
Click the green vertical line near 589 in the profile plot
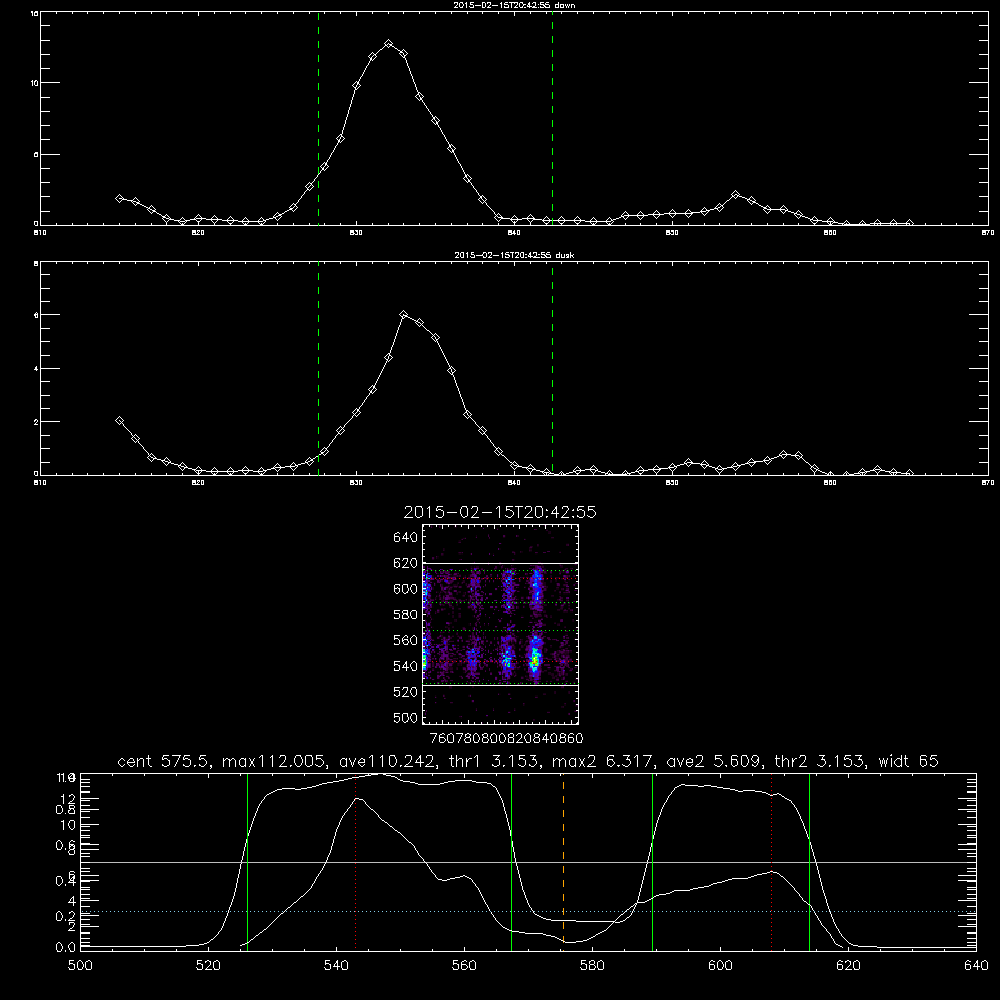point(652,861)
